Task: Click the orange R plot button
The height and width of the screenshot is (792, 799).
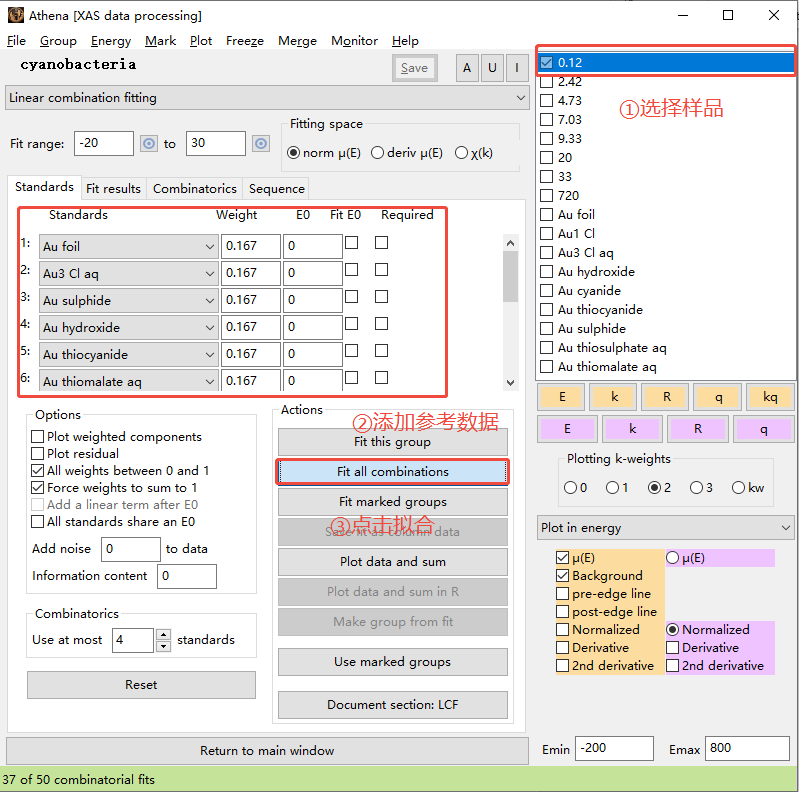Action: [x=667, y=397]
